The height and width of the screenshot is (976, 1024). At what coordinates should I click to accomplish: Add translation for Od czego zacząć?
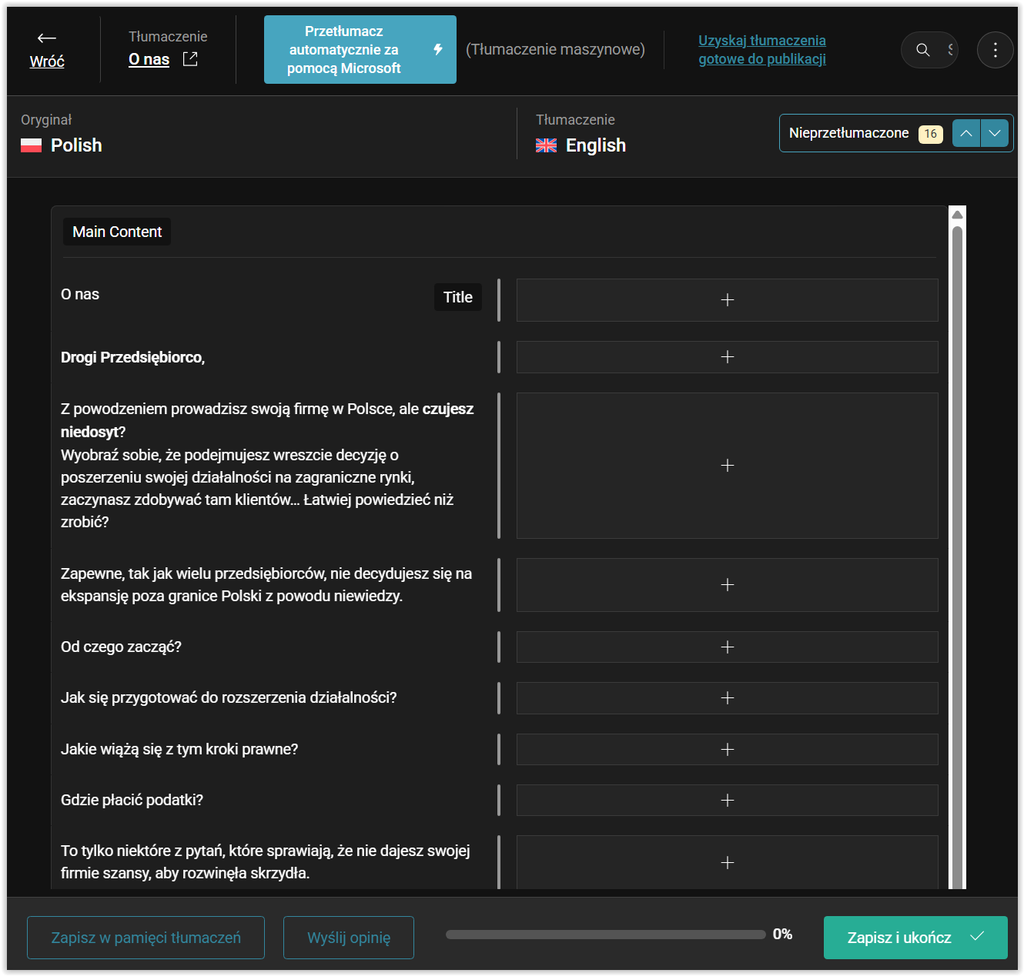tap(727, 647)
